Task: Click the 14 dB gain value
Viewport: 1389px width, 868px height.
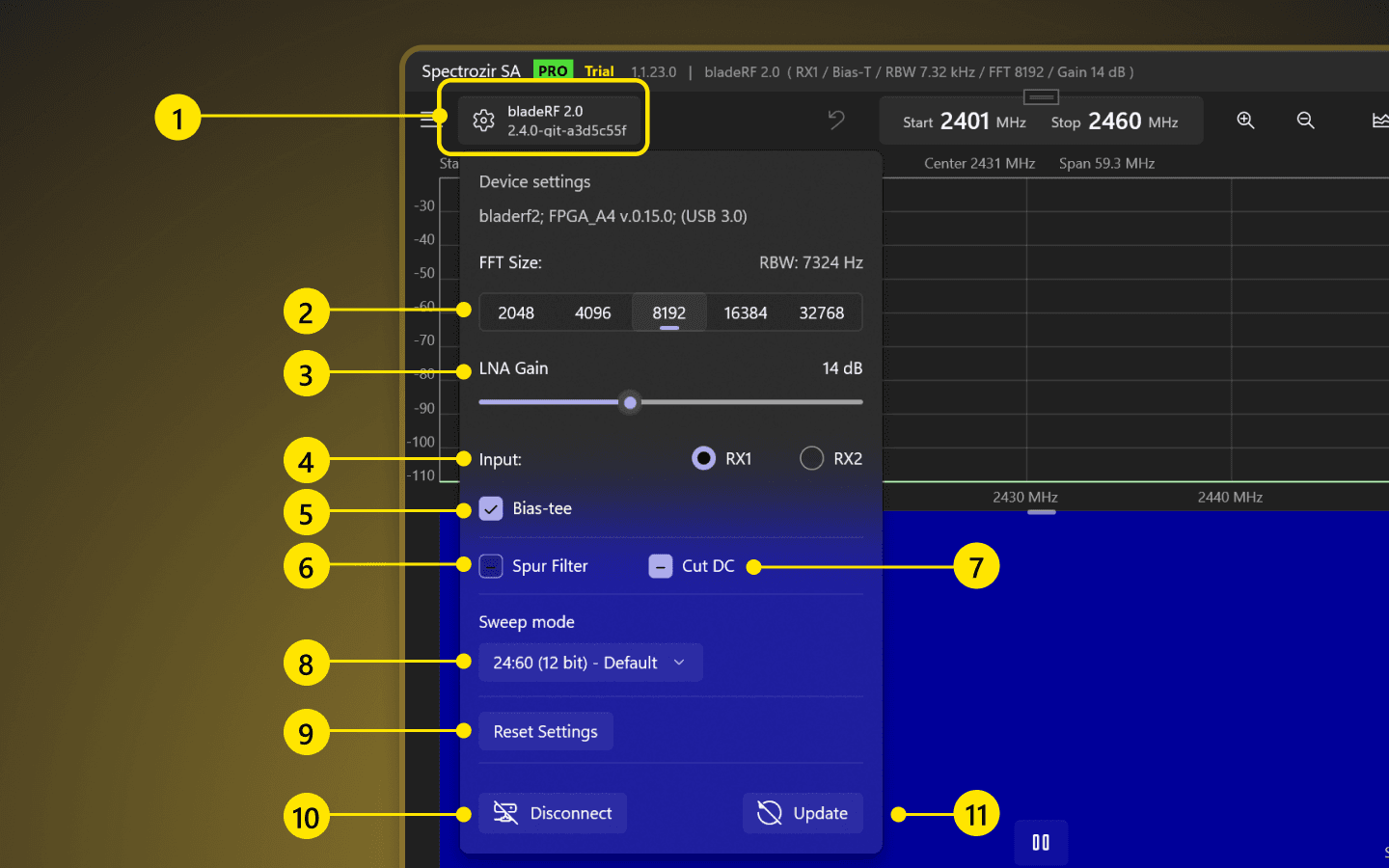Action: point(842,368)
